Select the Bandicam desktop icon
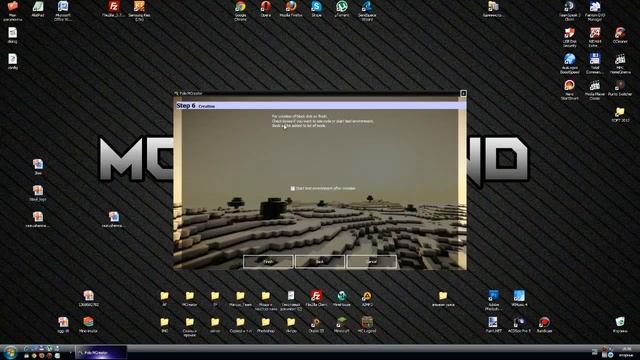Viewport: 640px width, 360px height. (x=544, y=325)
